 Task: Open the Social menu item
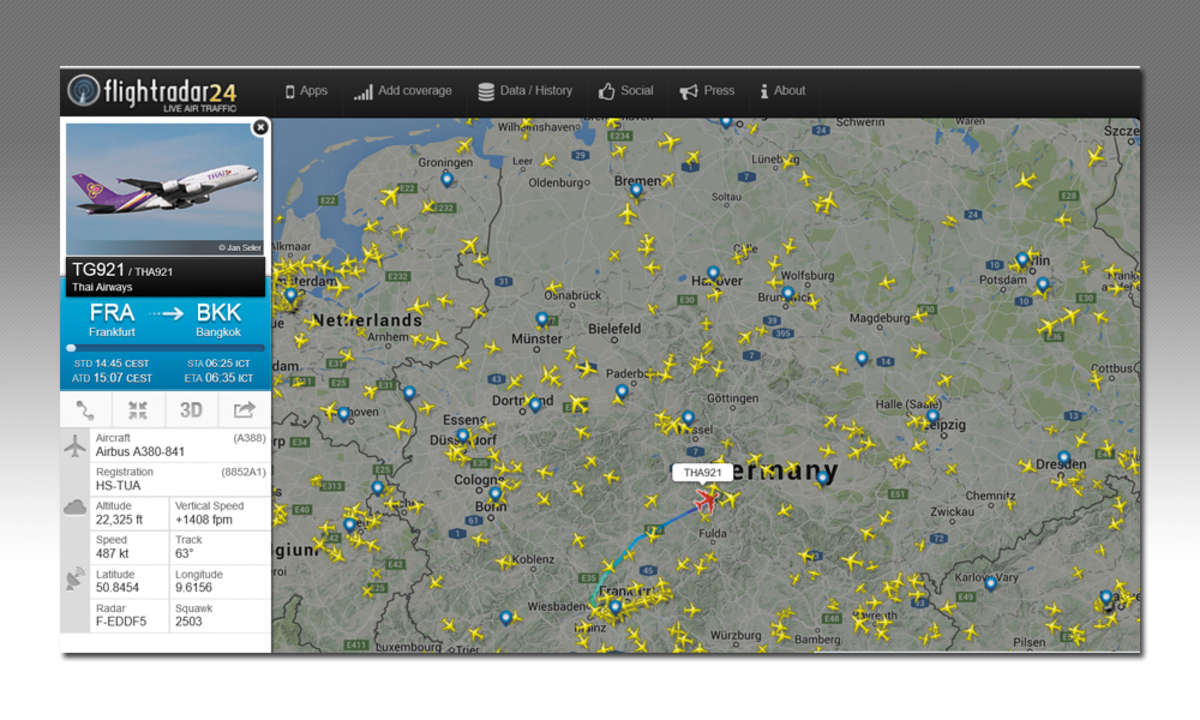pos(626,91)
